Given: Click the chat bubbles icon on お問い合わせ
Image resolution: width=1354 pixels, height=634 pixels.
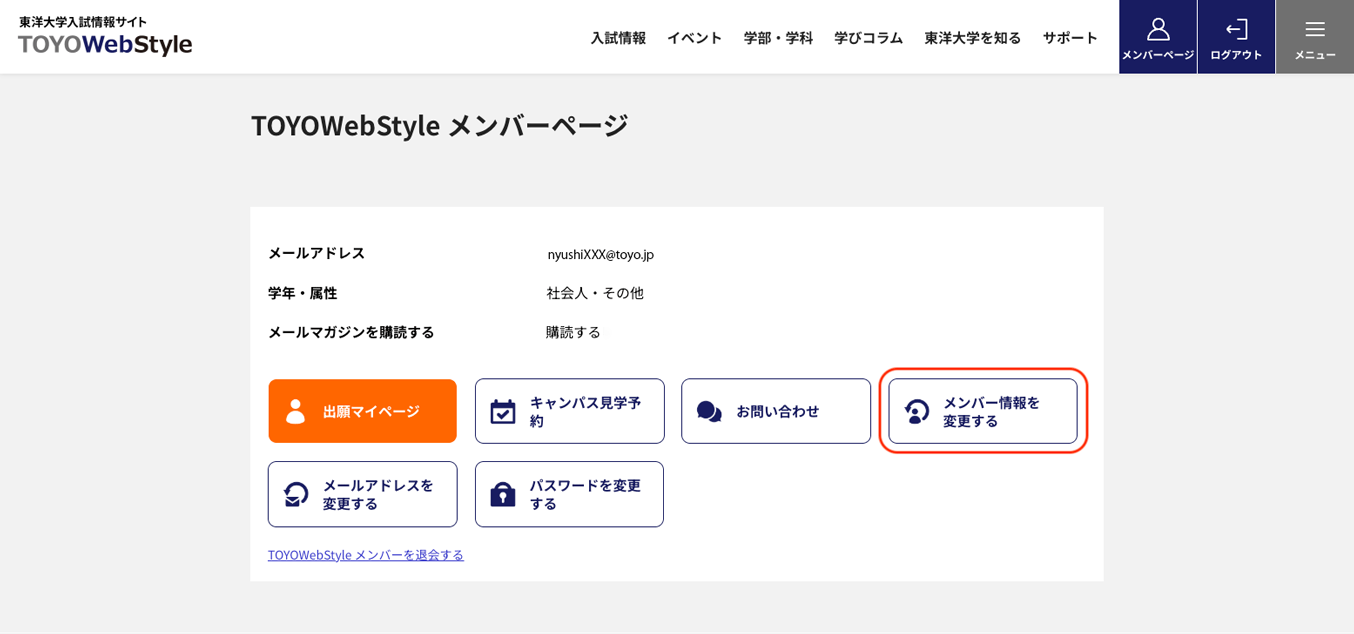Looking at the screenshot, I should click(x=709, y=411).
